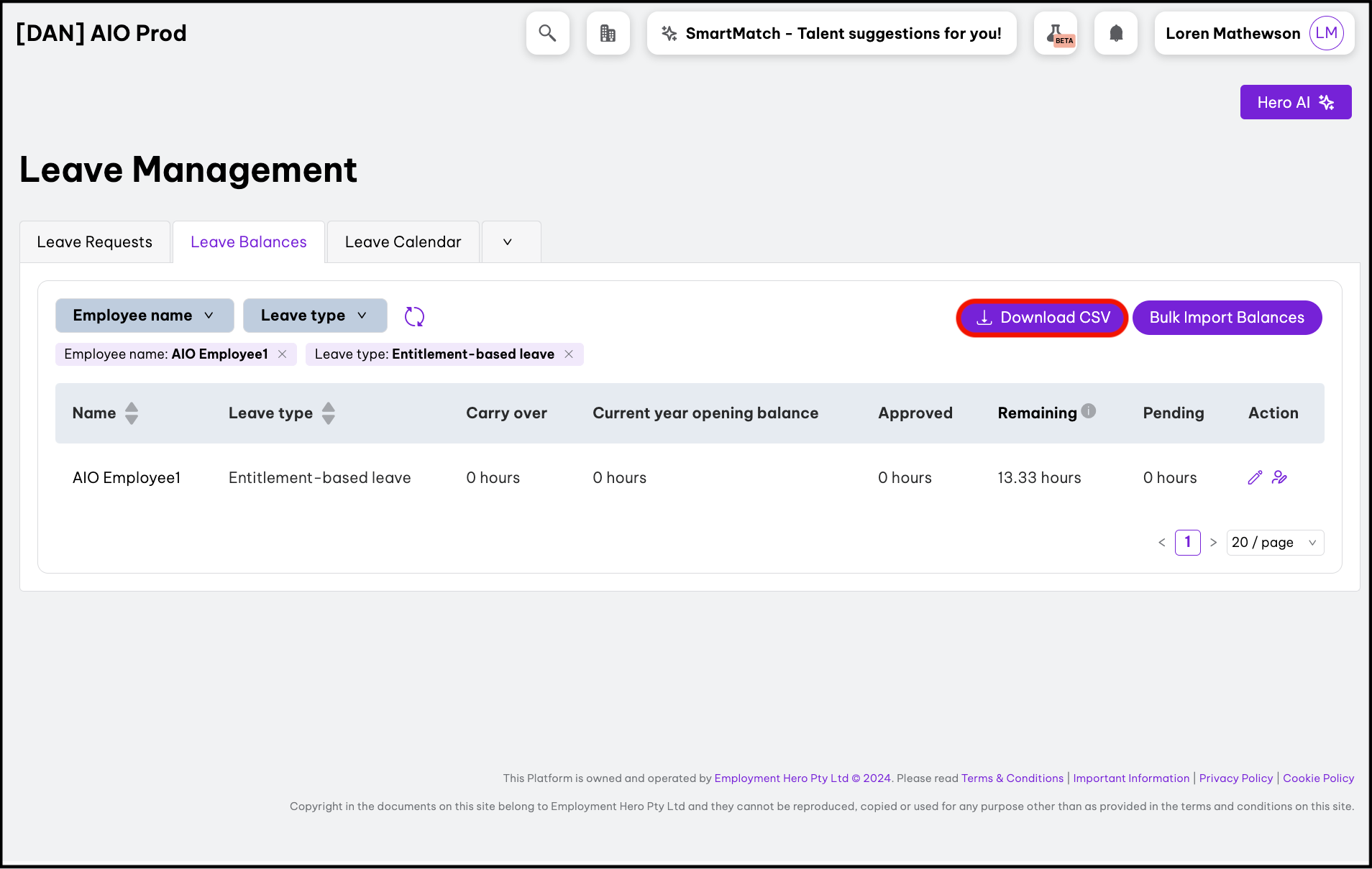Switch to the Leave Requests tab

[95, 242]
